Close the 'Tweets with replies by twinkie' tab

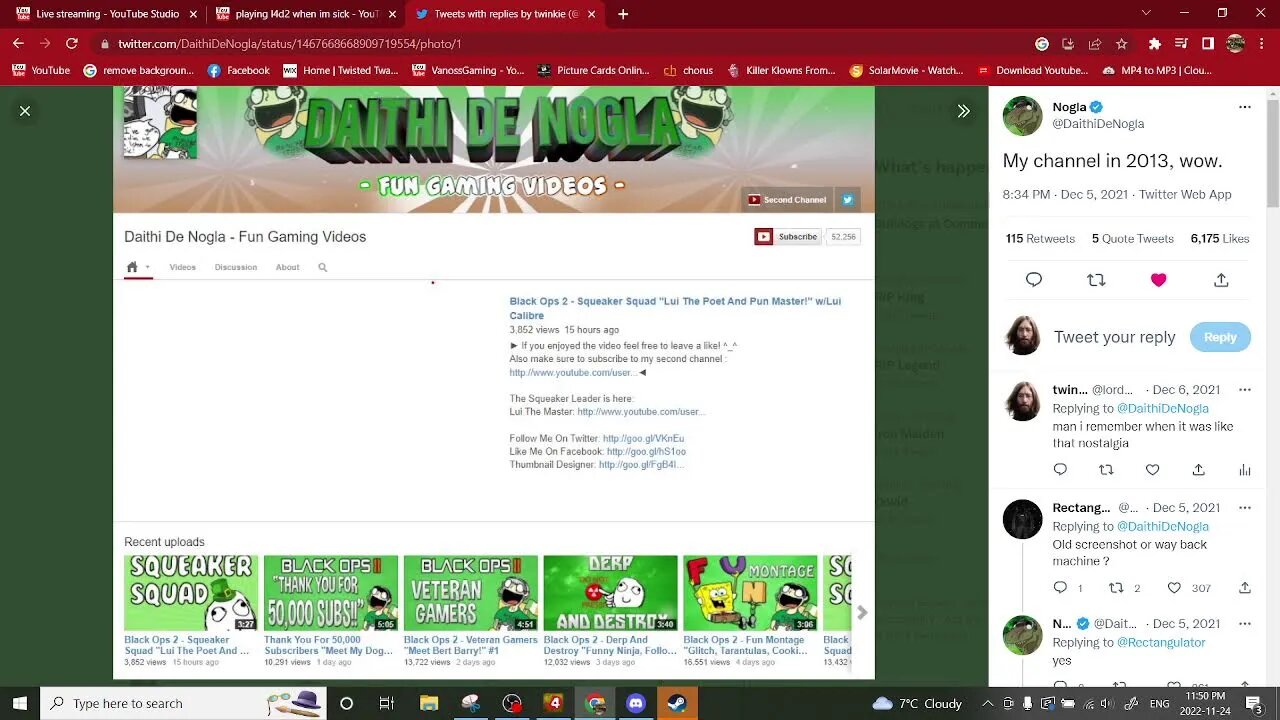pos(592,14)
